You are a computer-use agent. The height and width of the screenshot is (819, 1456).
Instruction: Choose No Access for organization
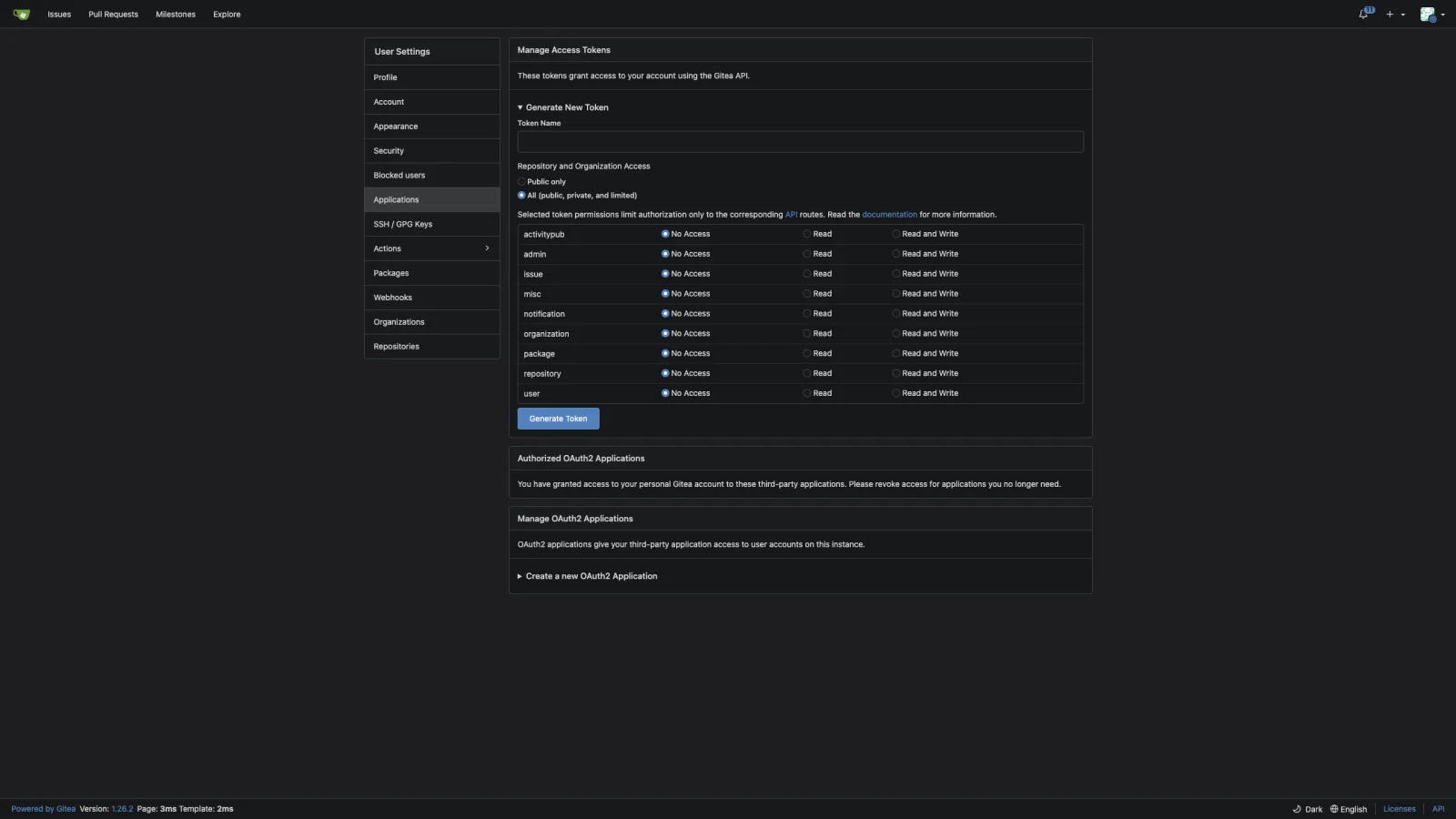[665, 334]
